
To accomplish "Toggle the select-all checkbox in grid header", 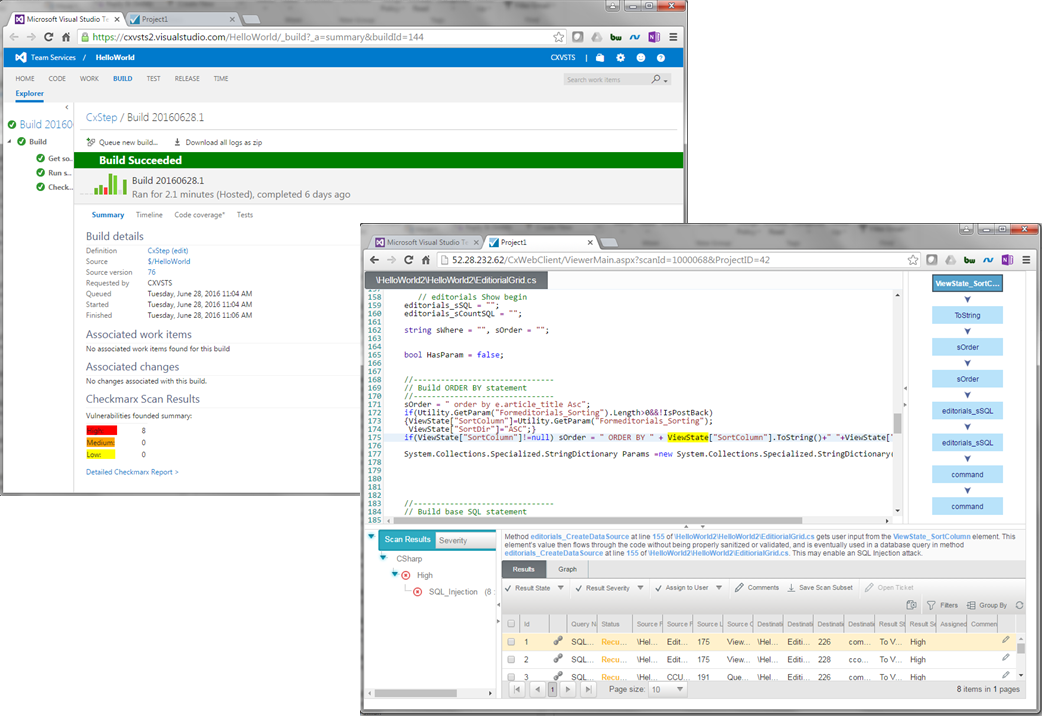I will (x=511, y=623).
